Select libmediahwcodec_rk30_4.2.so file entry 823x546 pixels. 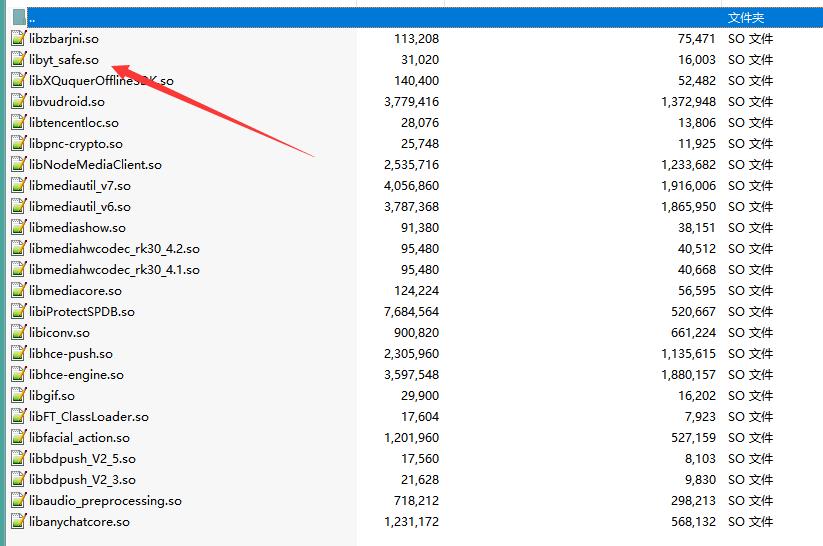click(114, 249)
